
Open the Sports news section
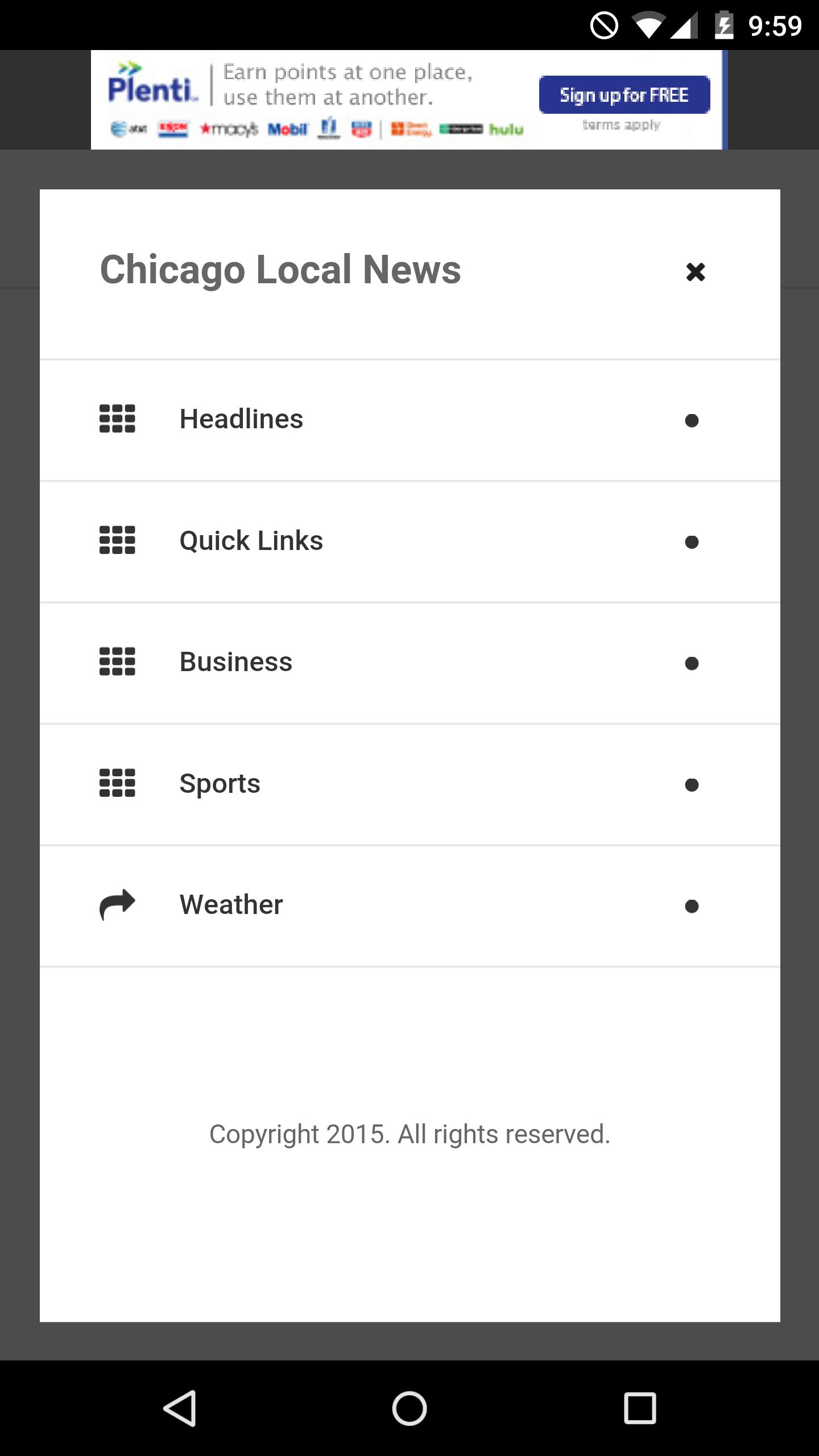(220, 784)
